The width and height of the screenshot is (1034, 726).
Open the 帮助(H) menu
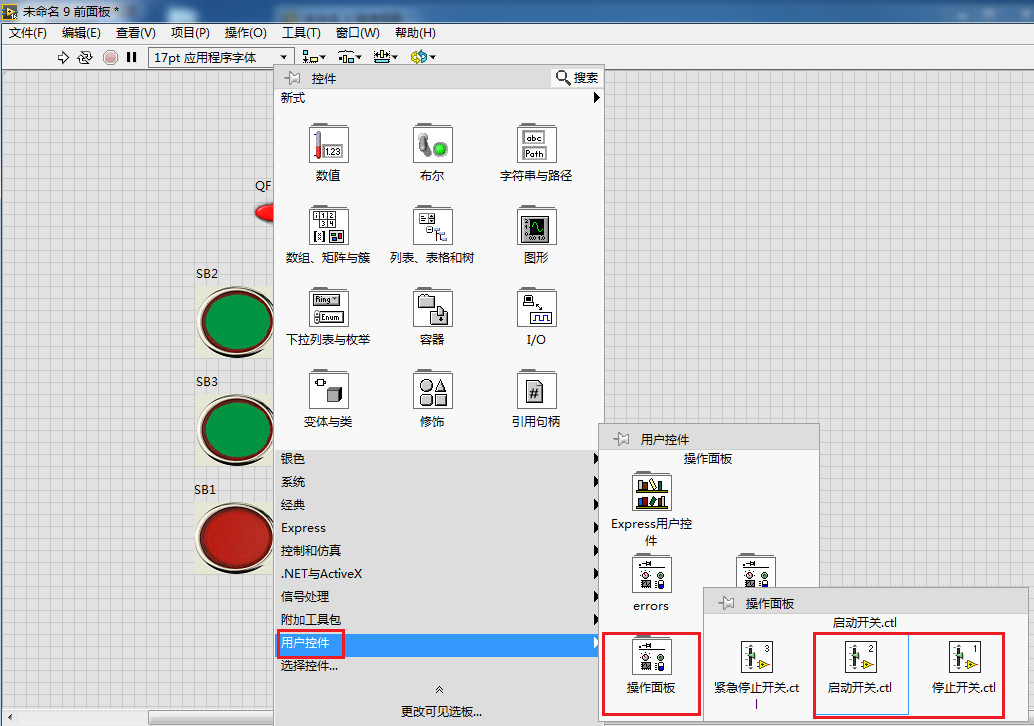[415, 32]
